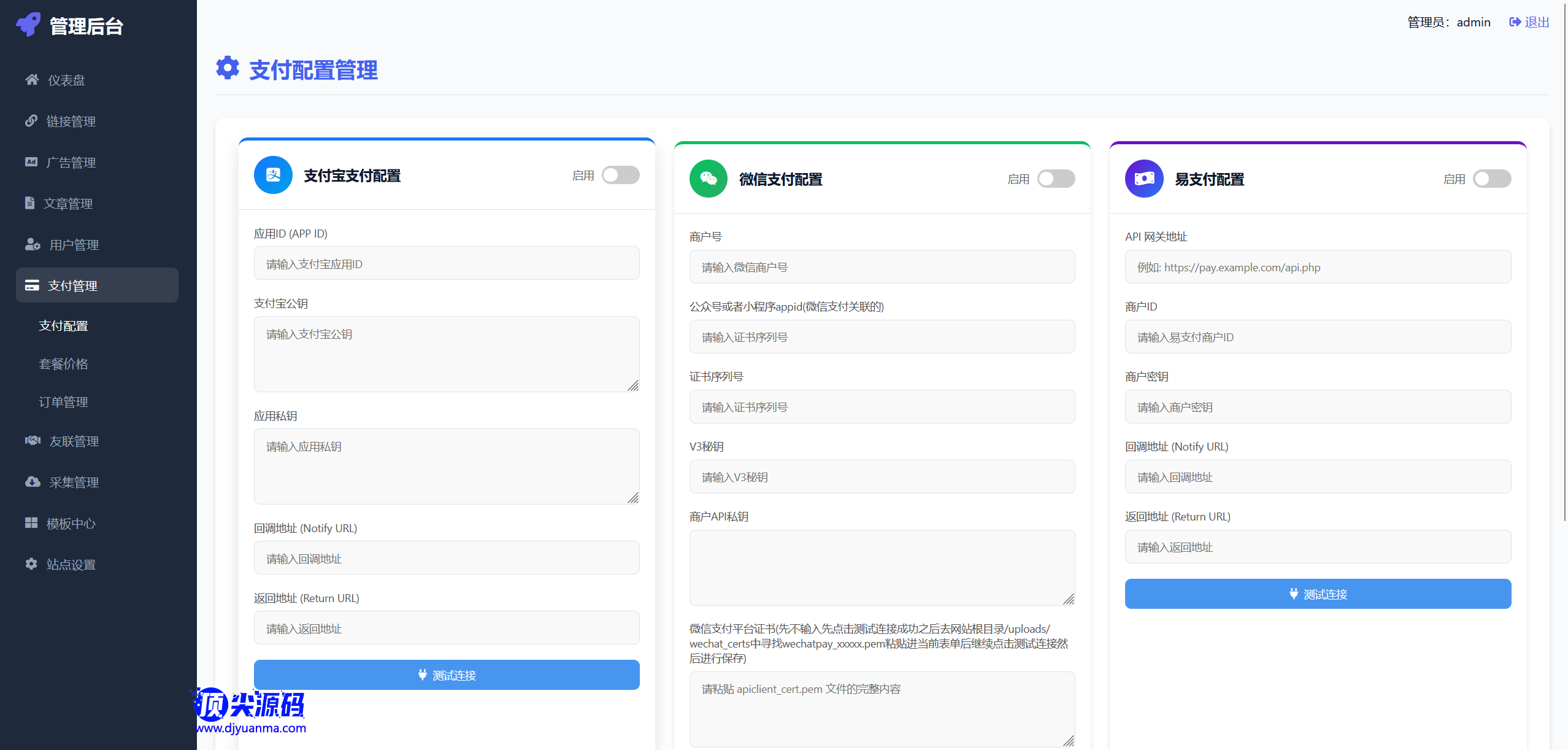Turn on the 易支付配置 toggle
The width and height of the screenshot is (1568, 750).
tap(1491, 179)
